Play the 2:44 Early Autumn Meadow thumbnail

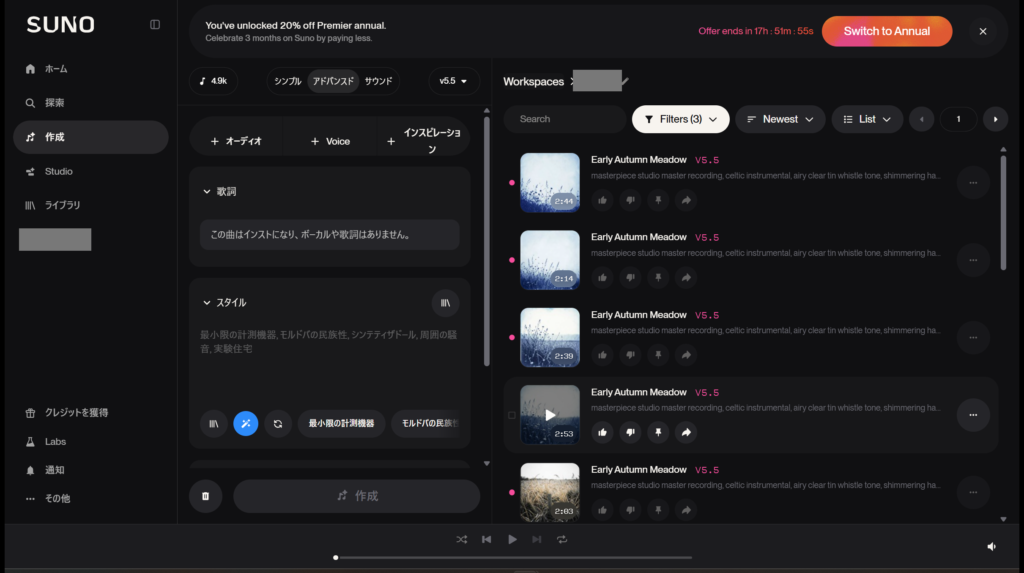[x=550, y=183]
